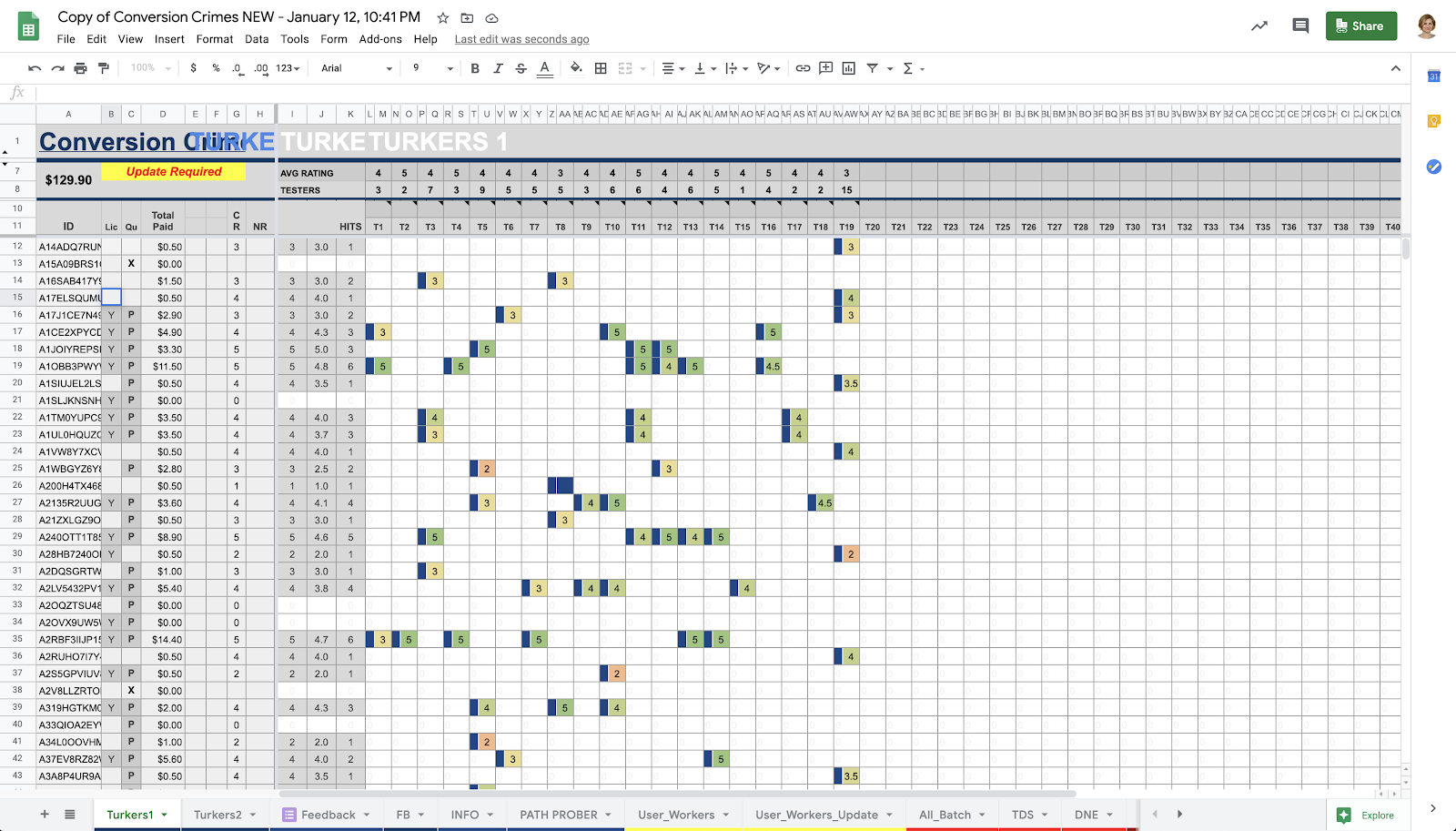Open the text color picker
The image size is (1456, 831).
(544, 68)
